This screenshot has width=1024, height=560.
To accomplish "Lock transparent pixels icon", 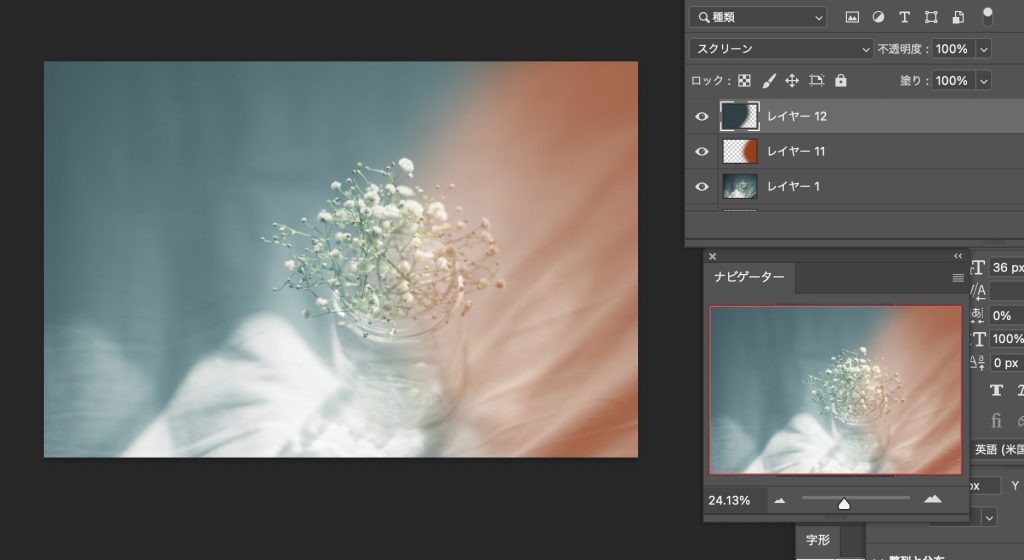I will coord(744,81).
